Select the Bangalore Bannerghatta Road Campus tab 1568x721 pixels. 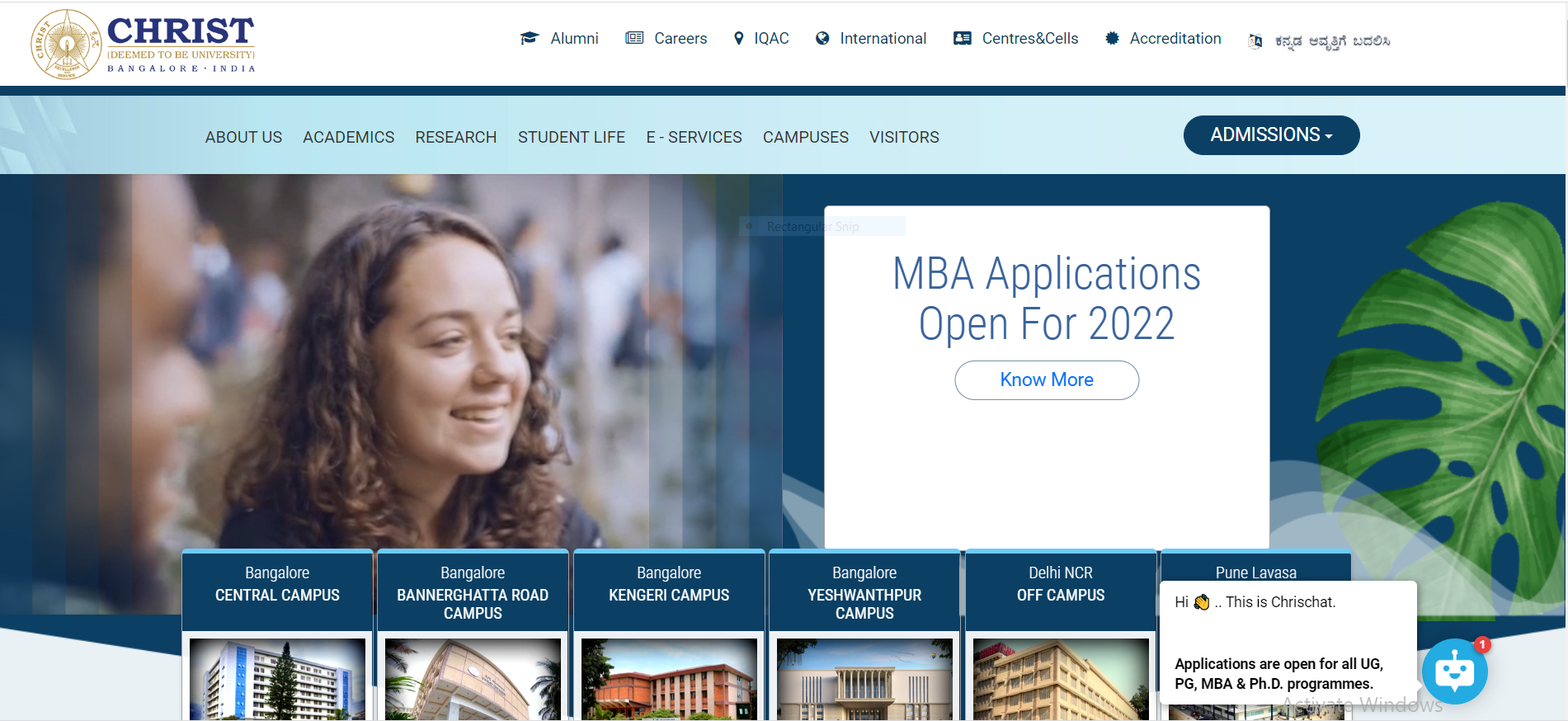pyautogui.click(x=473, y=591)
